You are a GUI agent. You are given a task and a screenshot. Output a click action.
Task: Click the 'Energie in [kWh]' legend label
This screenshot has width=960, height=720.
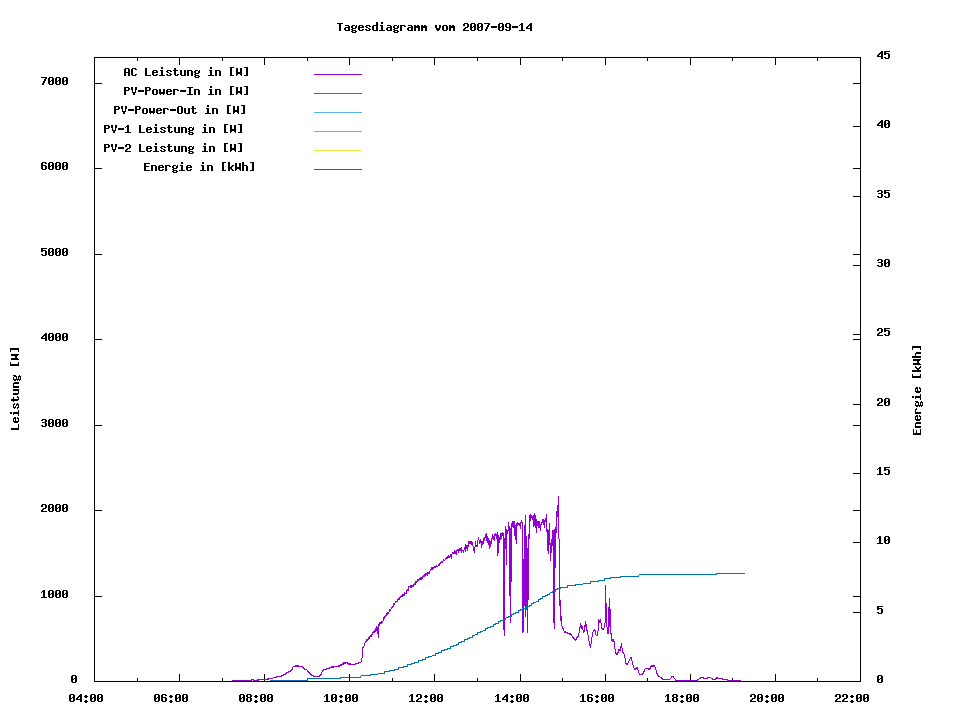(199, 167)
